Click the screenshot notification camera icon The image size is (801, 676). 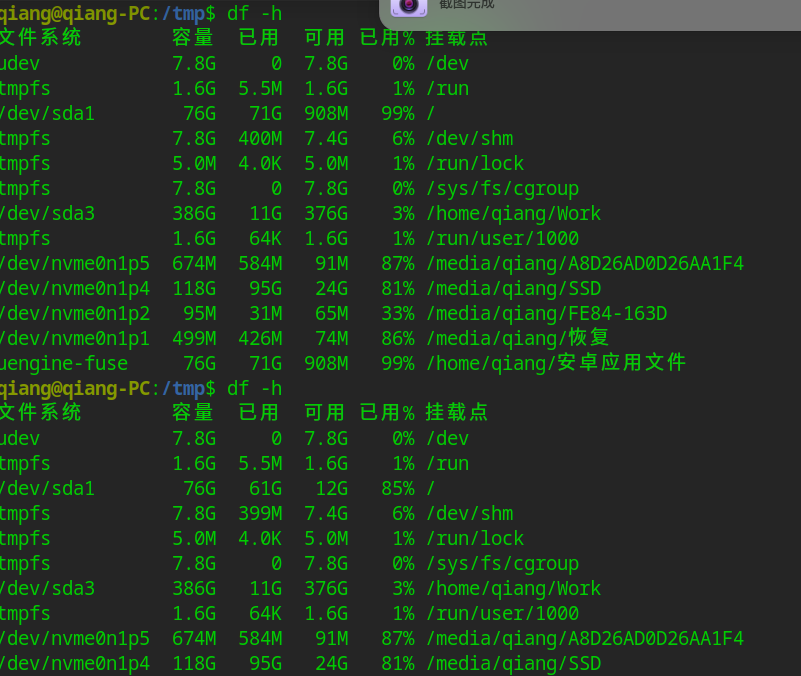pyautogui.click(x=409, y=6)
